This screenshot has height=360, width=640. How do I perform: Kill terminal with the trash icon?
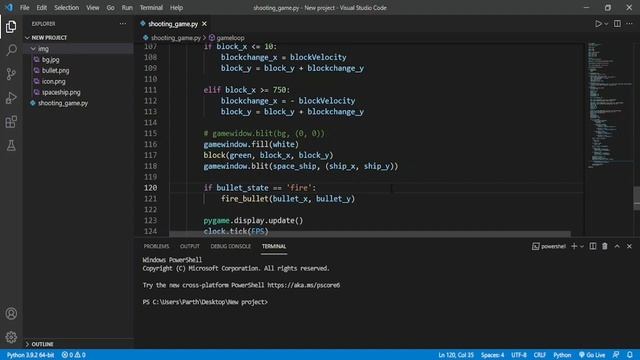[x=605, y=246]
